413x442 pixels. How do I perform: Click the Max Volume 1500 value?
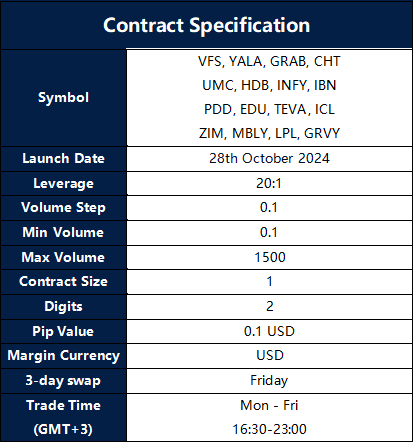pos(269,257)
